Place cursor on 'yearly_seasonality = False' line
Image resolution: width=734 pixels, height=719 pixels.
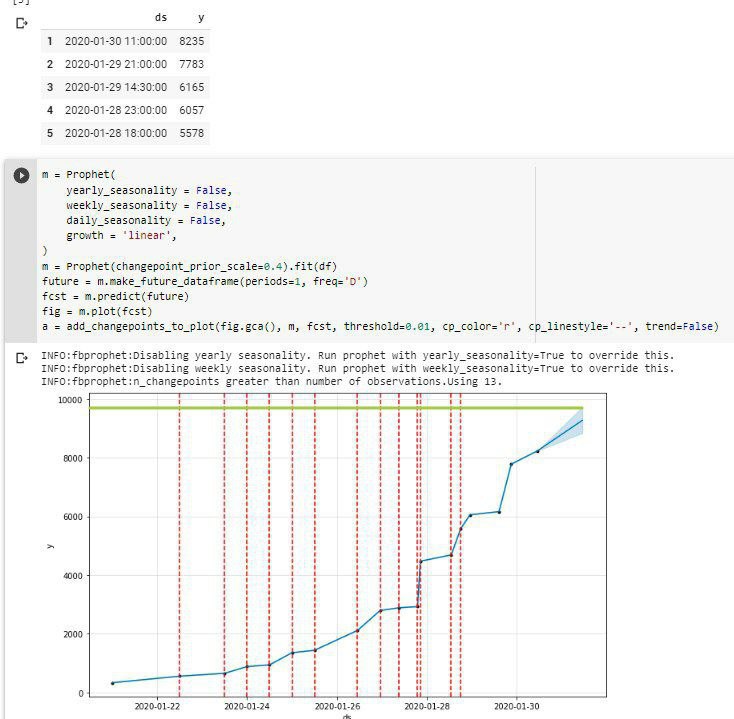click(149, 191)
